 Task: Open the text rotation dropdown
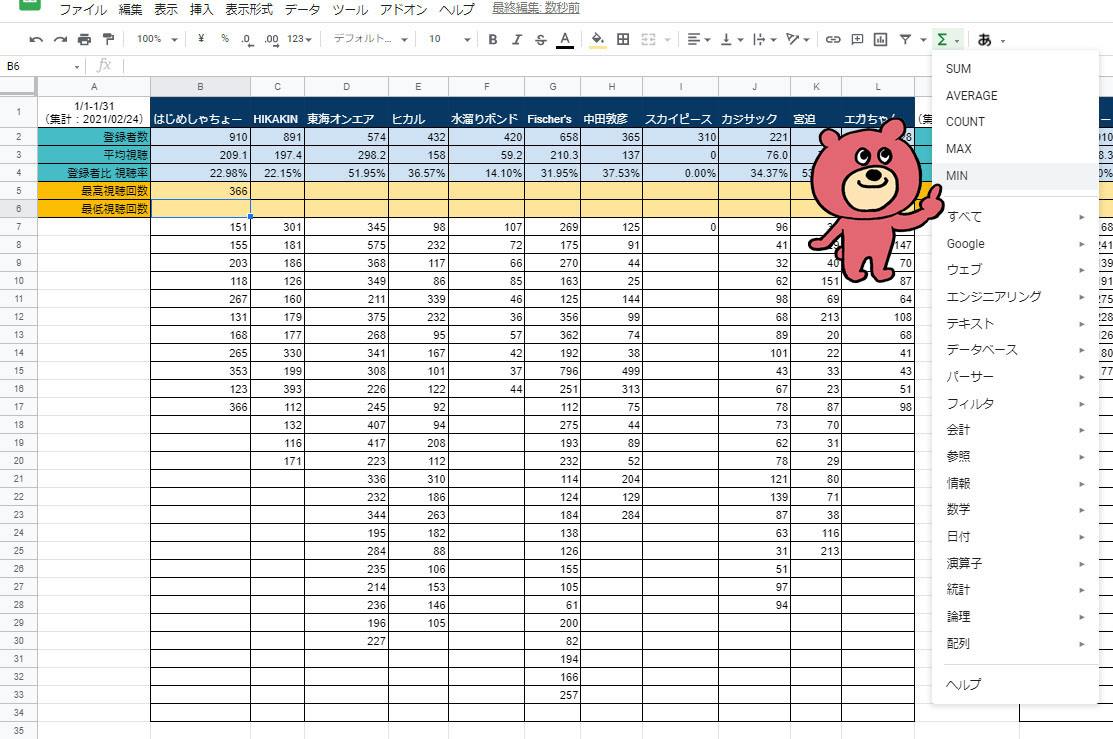point(798,40)
